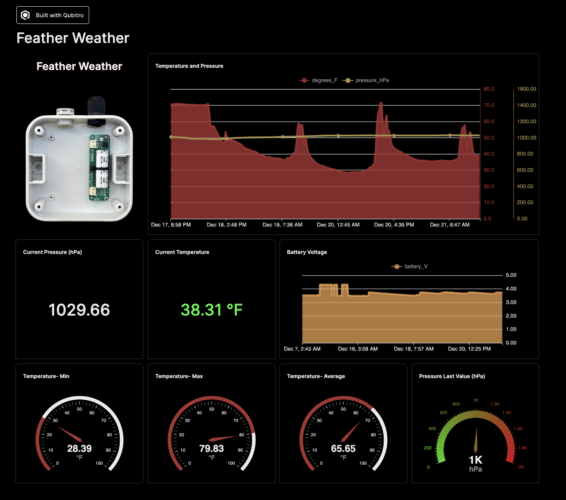Click the Dec 20, 12:25 PM battery axis label
The height and width of the screenshot is (500, 566).
[469, 349]
